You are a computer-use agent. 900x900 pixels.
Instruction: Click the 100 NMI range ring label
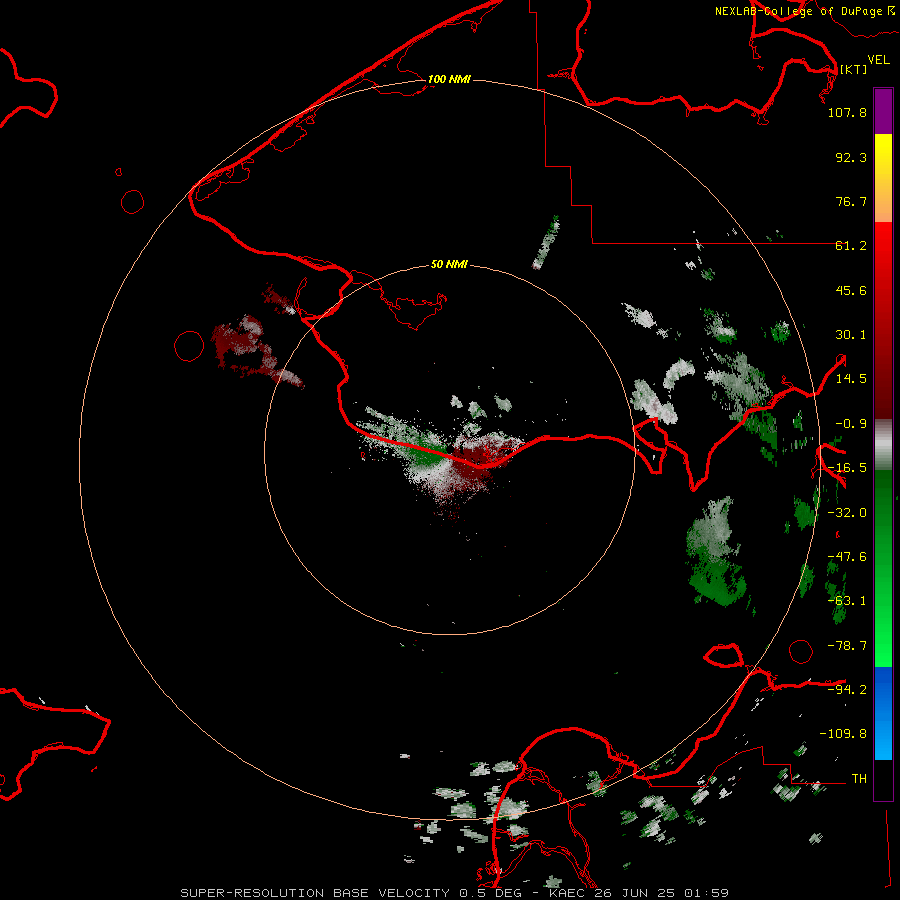pyautogui.click(x=449, y=79)
